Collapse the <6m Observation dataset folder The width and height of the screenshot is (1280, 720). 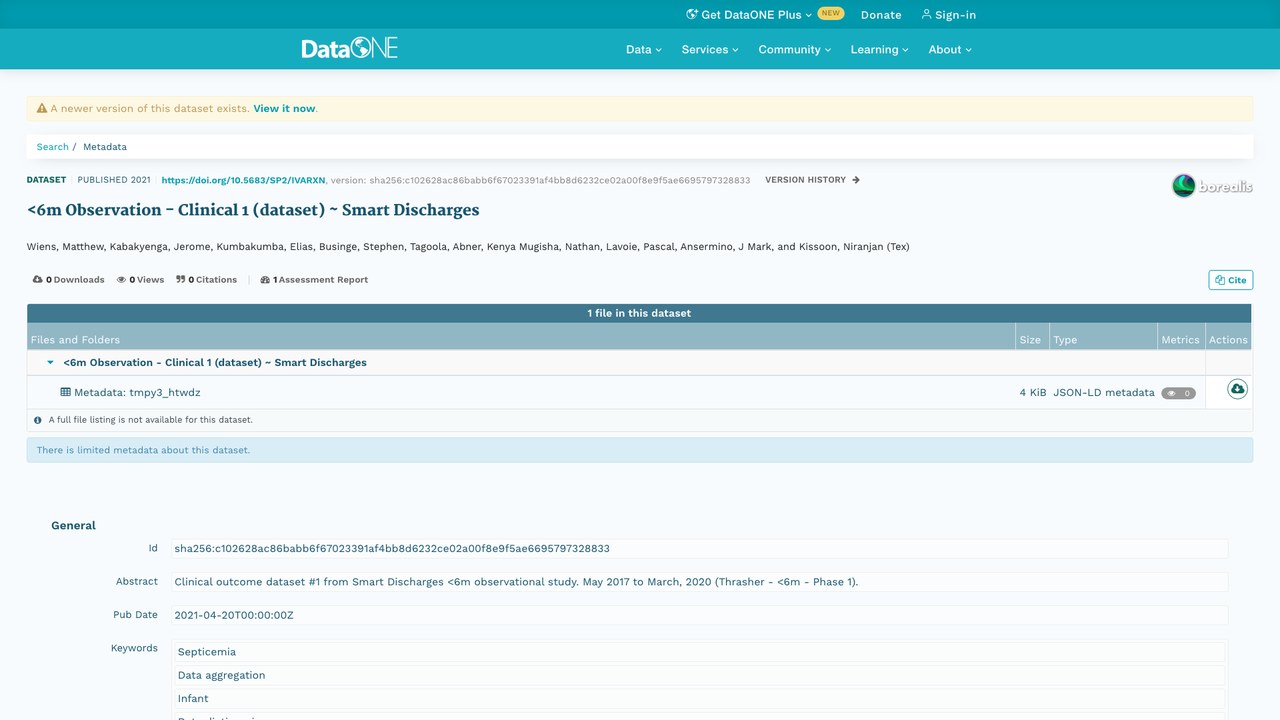(50, 362)
